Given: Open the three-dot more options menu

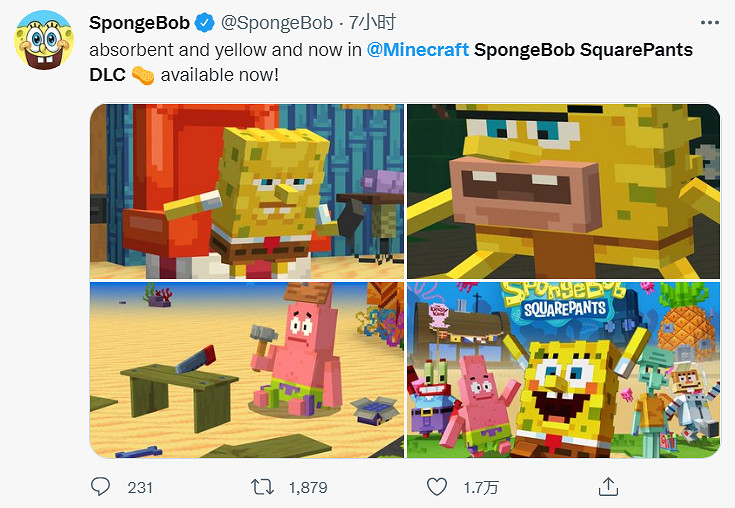Looking at the screenshot, I should (x=708, y=23).
